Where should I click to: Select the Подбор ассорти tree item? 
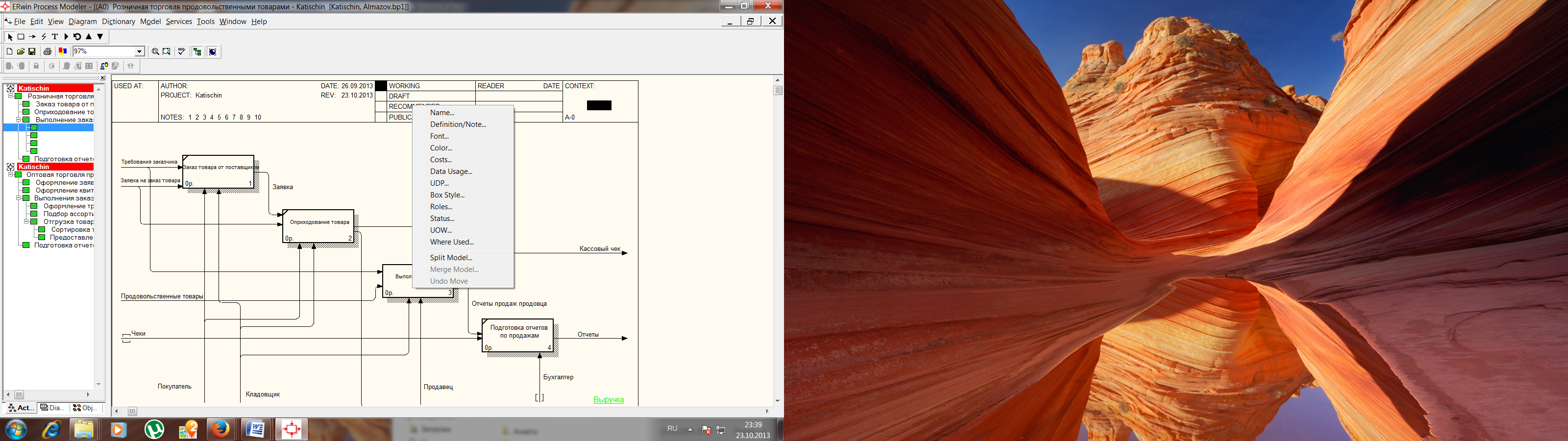pos(68,214)
